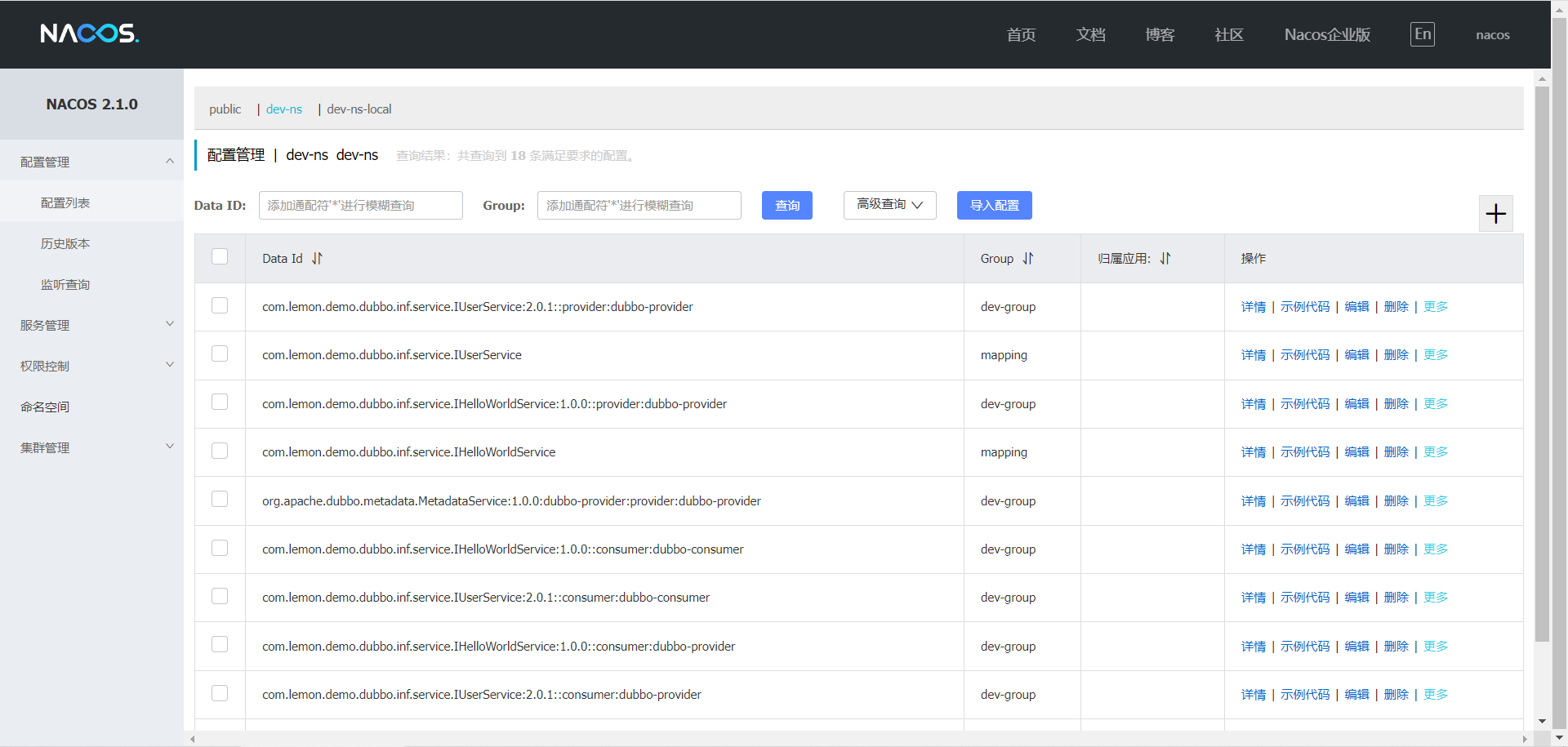Switch language using the En icon
Screen dimensions: 1568x747
click(x=1422, y=34)
